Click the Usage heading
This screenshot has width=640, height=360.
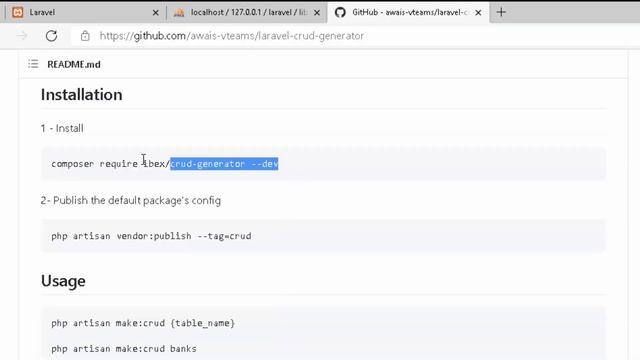click(63, 281)
